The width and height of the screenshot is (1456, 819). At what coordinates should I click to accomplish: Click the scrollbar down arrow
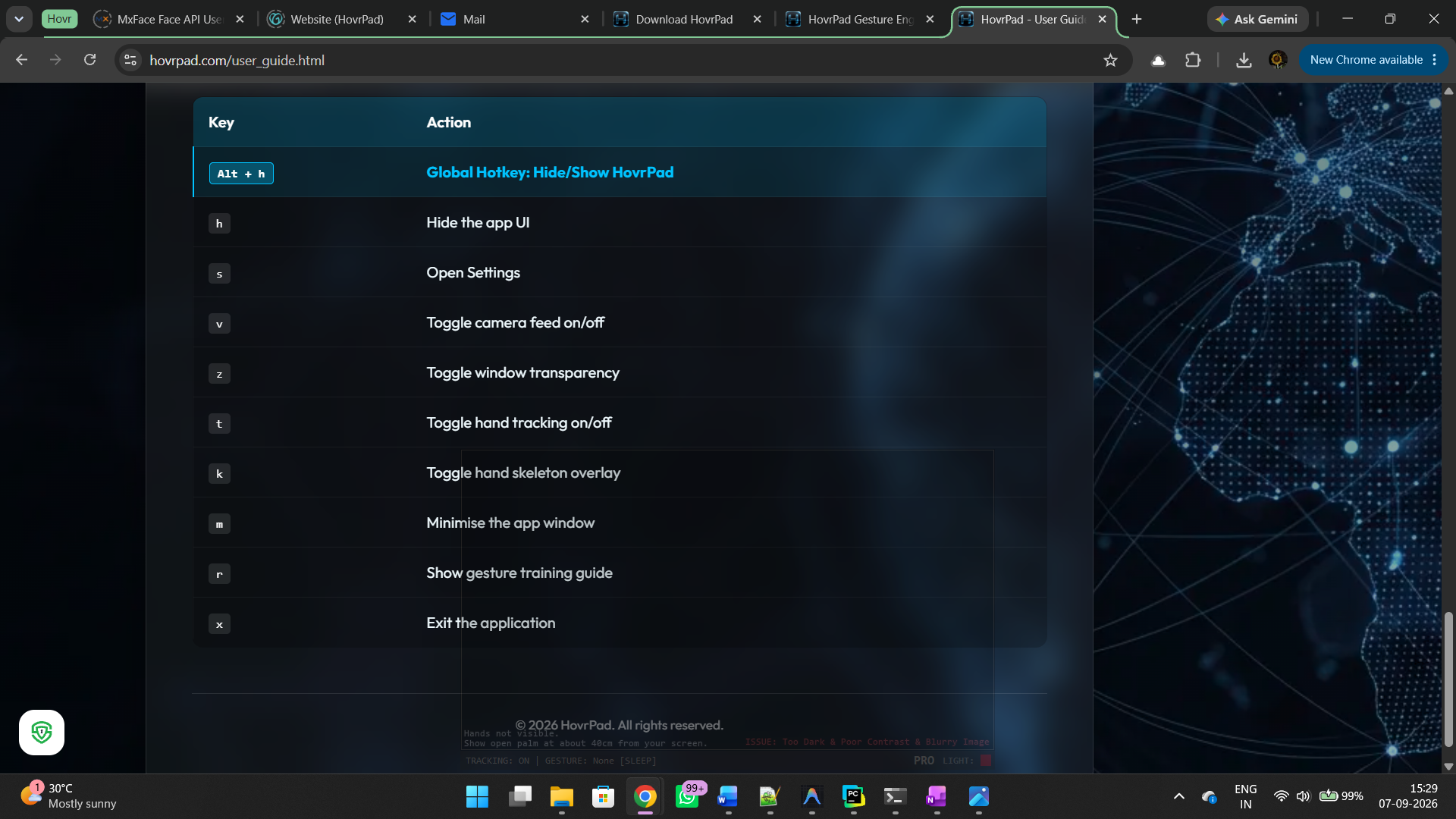point(1448,766)
